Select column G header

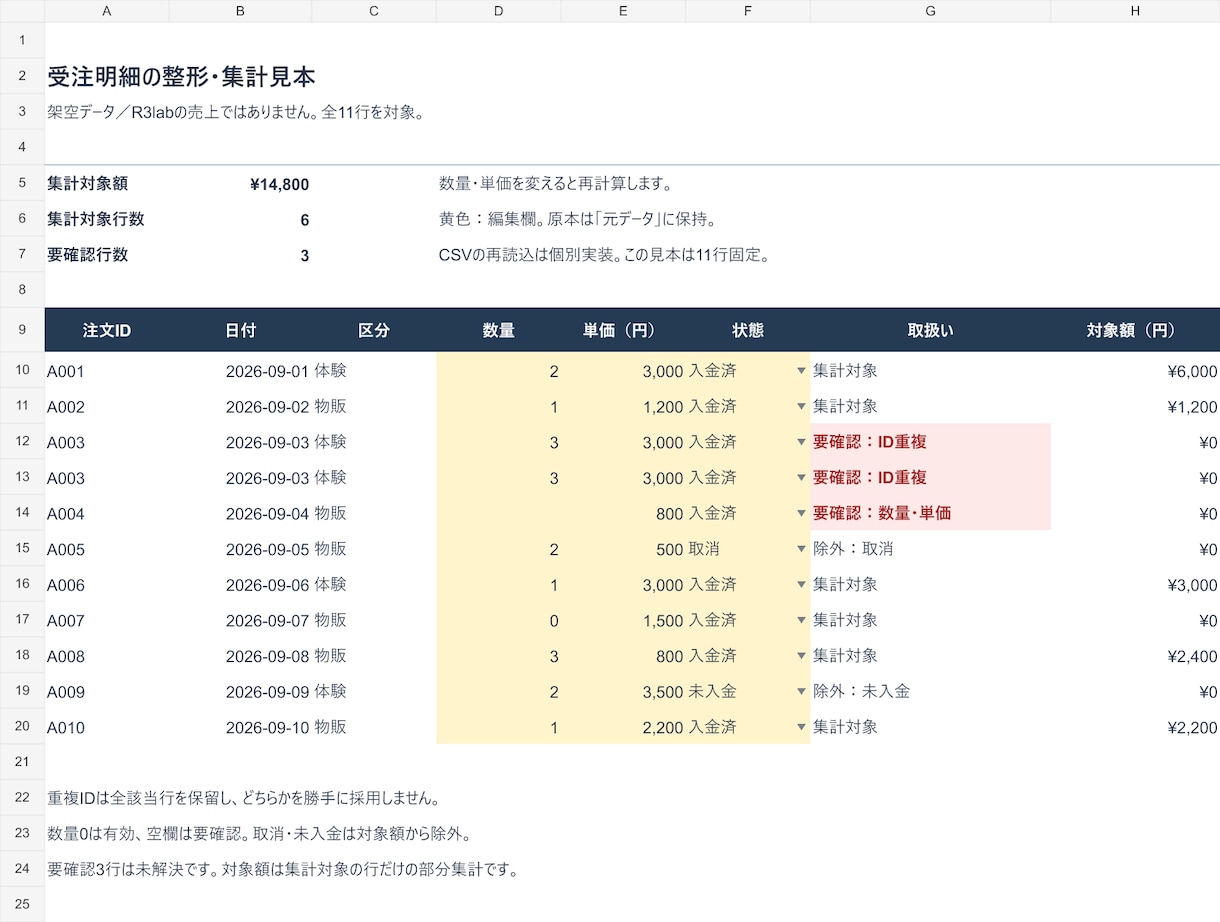[x=930, y=11]
